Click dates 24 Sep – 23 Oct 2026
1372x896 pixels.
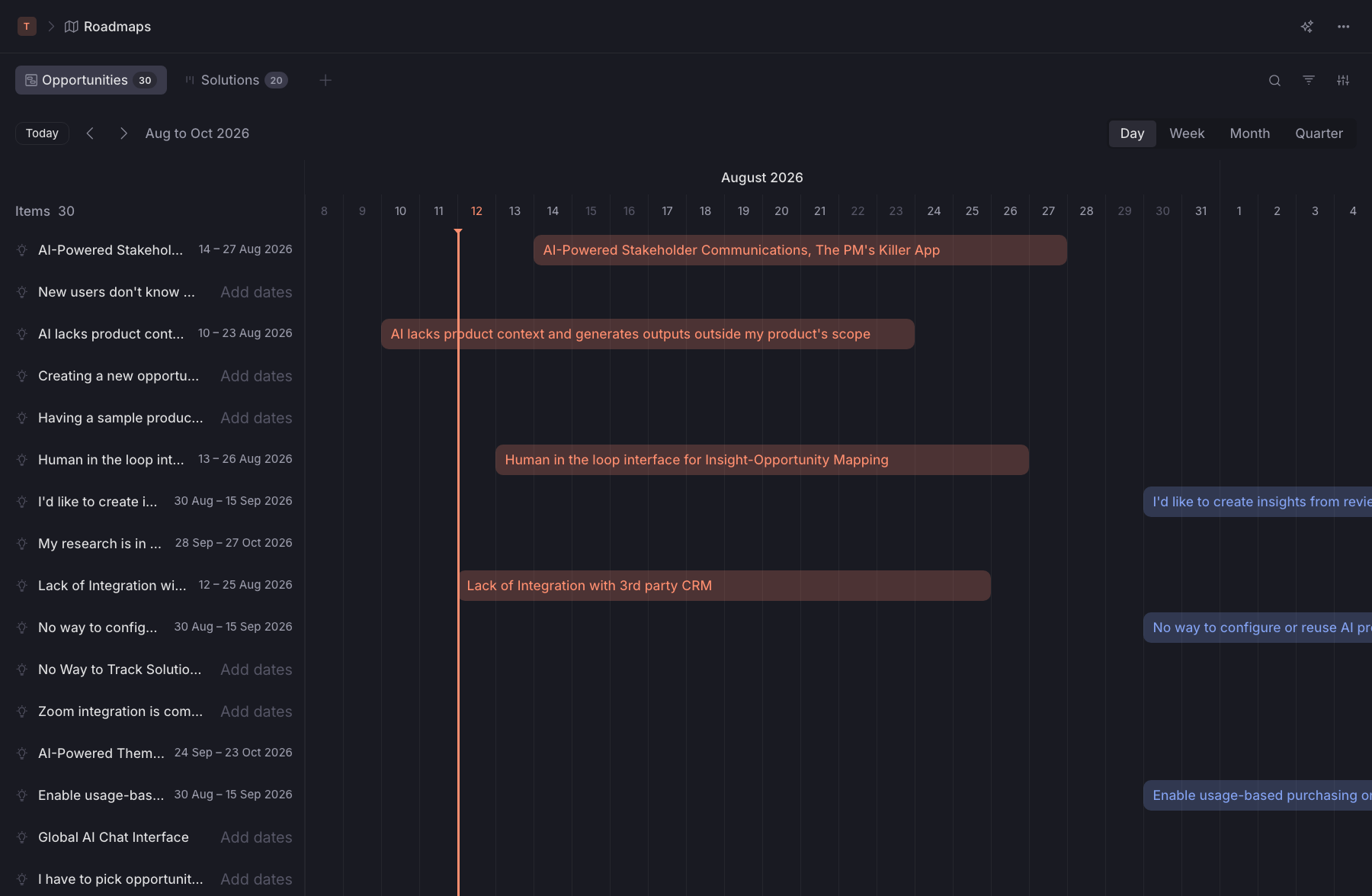tap(233, 753)
